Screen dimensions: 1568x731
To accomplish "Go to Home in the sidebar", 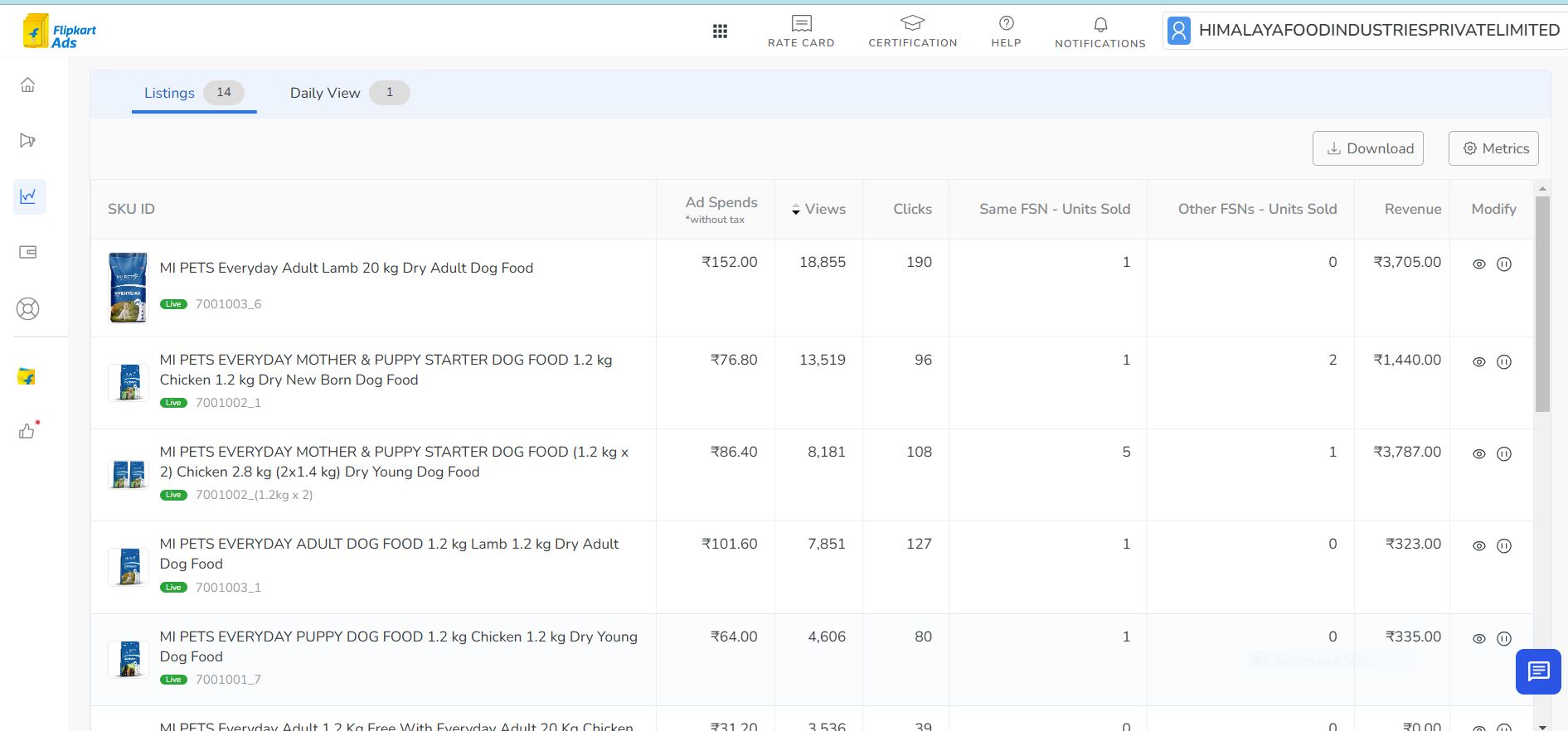I will click(28, 85).
